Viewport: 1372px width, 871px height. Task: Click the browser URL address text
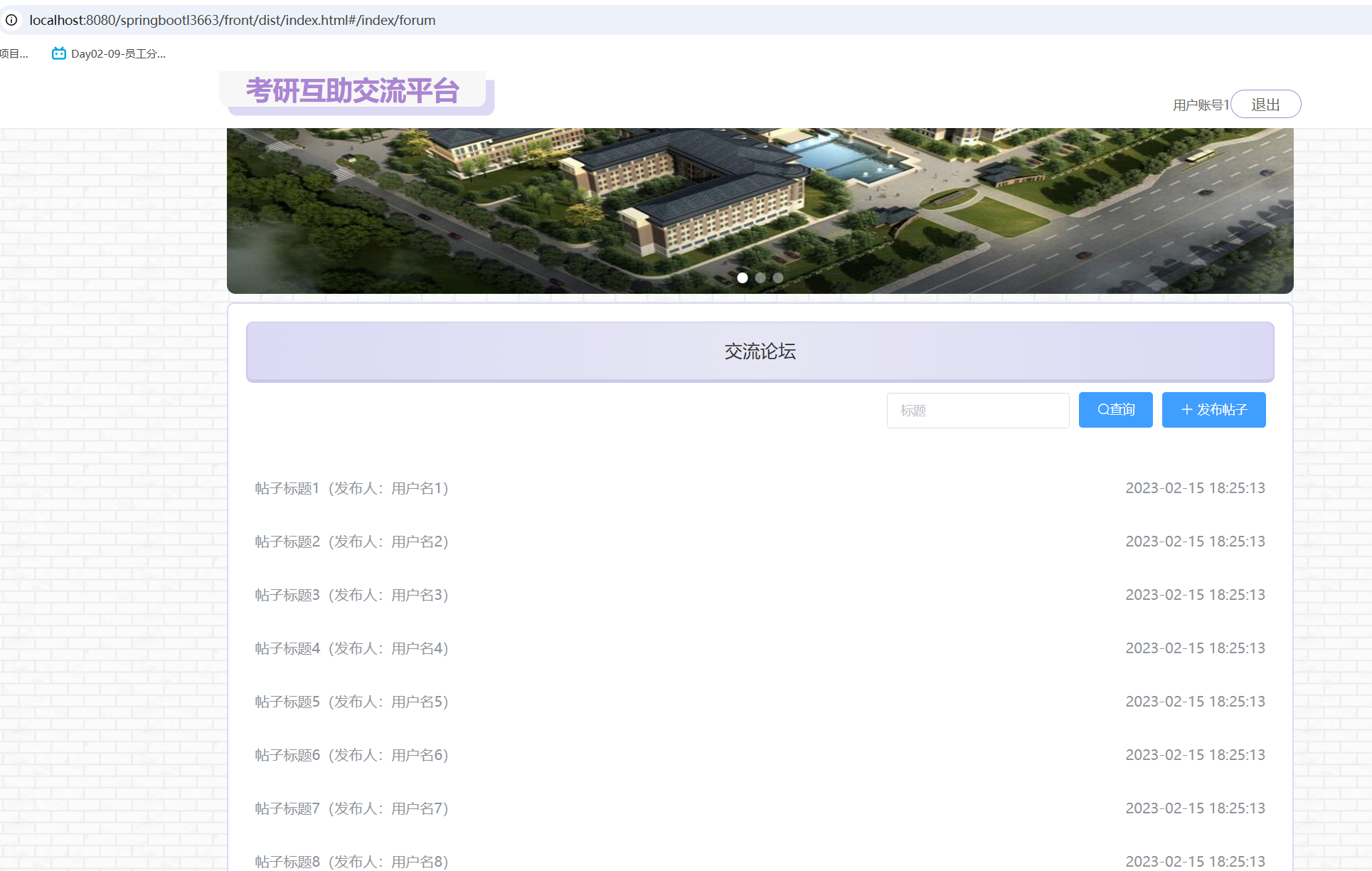[x=232, y=20]
